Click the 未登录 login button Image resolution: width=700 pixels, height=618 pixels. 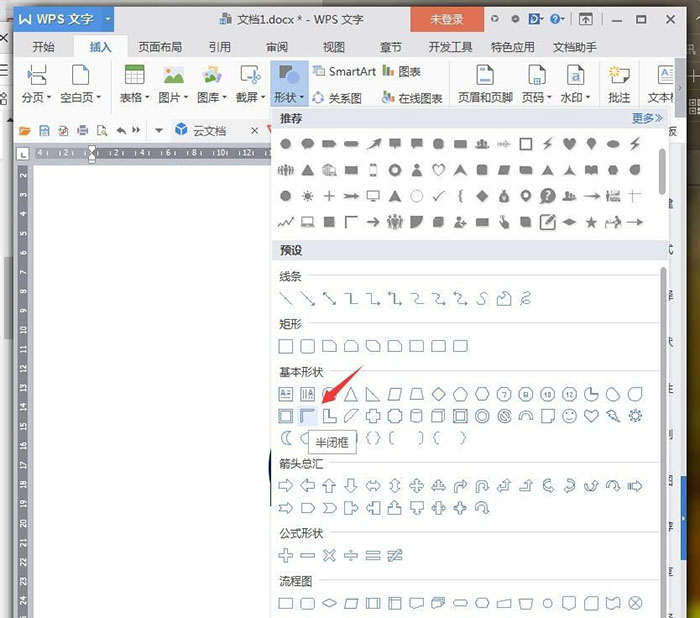[446, 19]
